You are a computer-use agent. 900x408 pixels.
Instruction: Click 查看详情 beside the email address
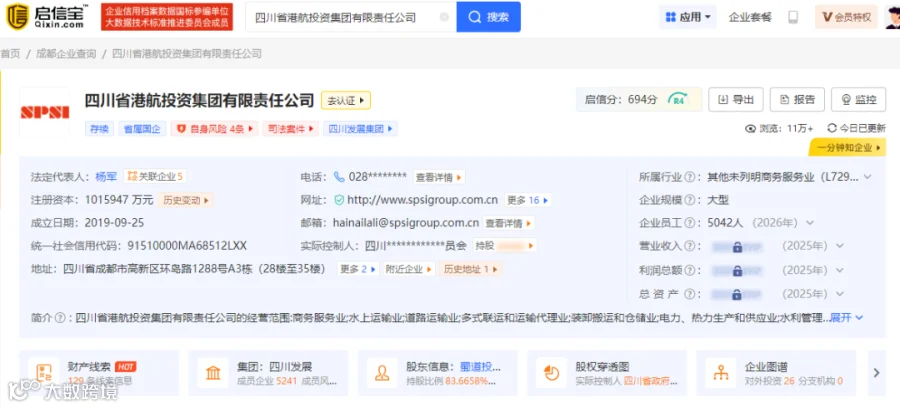pyautogui.click(x=509, y=223)
